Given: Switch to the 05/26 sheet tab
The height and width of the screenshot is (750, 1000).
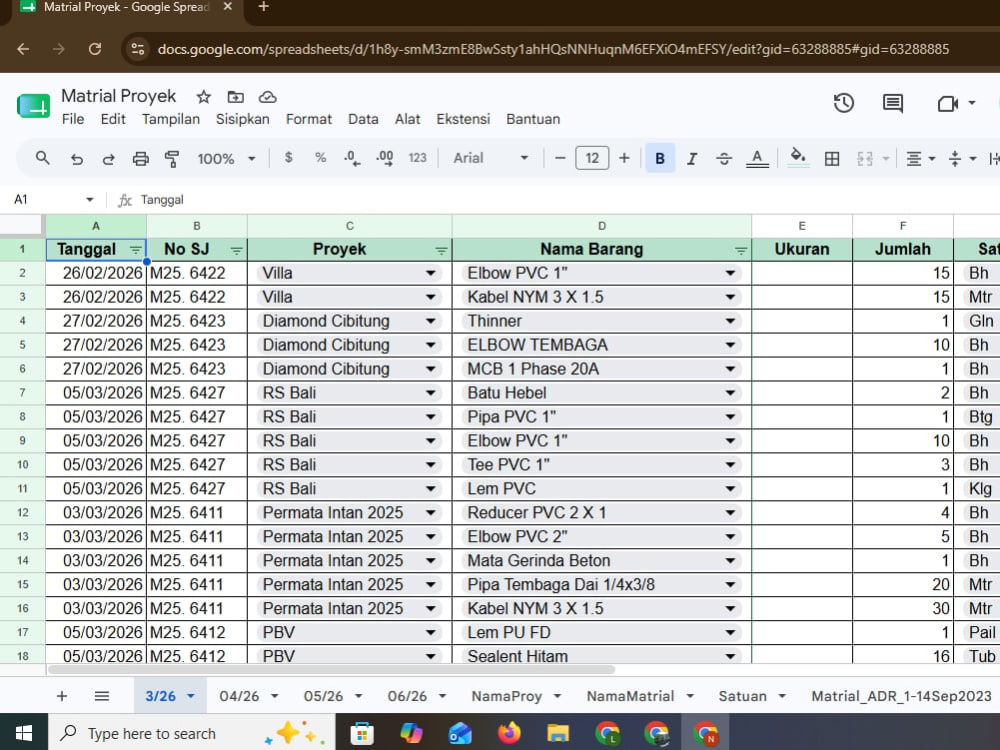Looking at the screenshot, I should 323,696.
